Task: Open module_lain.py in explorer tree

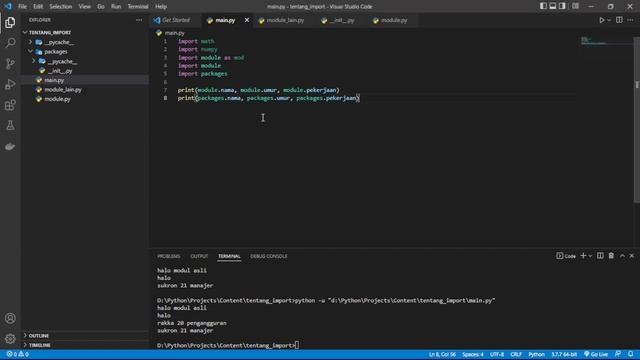Action: click(x=63, y=89)
